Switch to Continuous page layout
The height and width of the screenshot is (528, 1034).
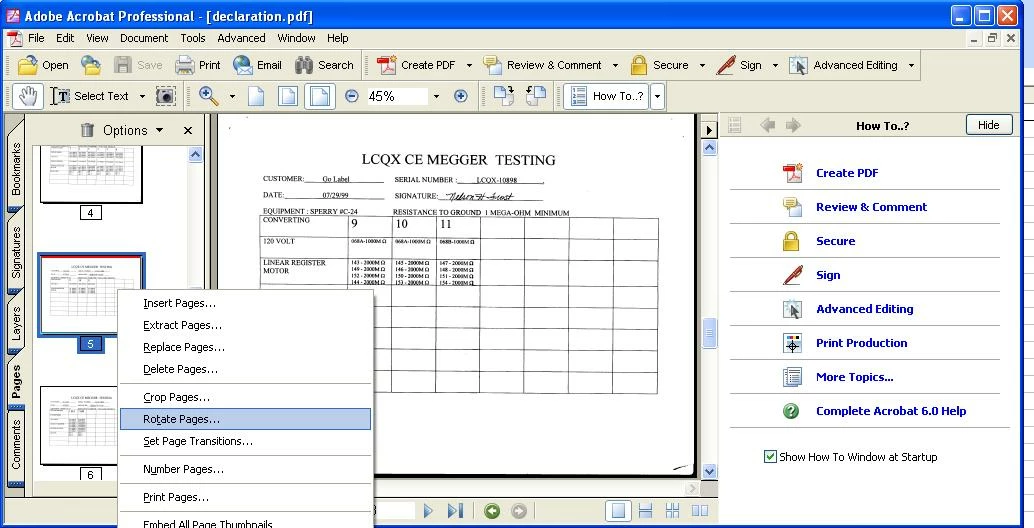coord(646,511)
